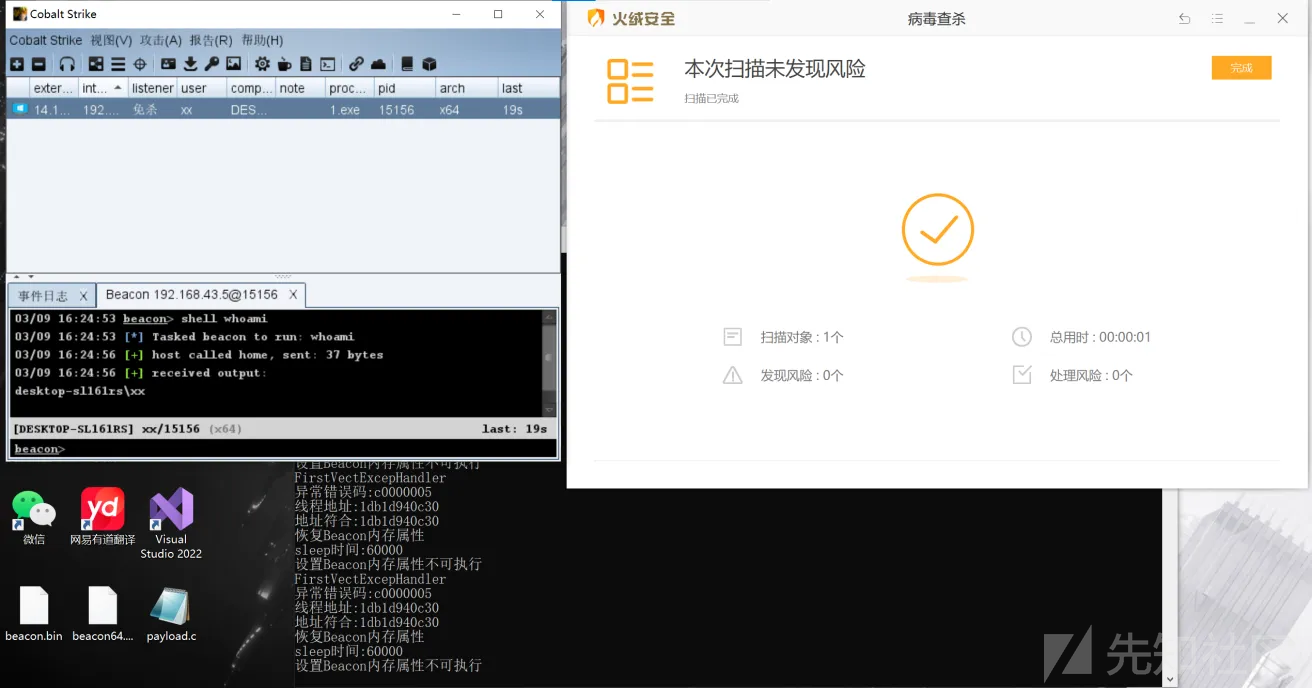The image size is (1312, 688).
Task: Select the payload.c file on desktop
Action: 171,614
